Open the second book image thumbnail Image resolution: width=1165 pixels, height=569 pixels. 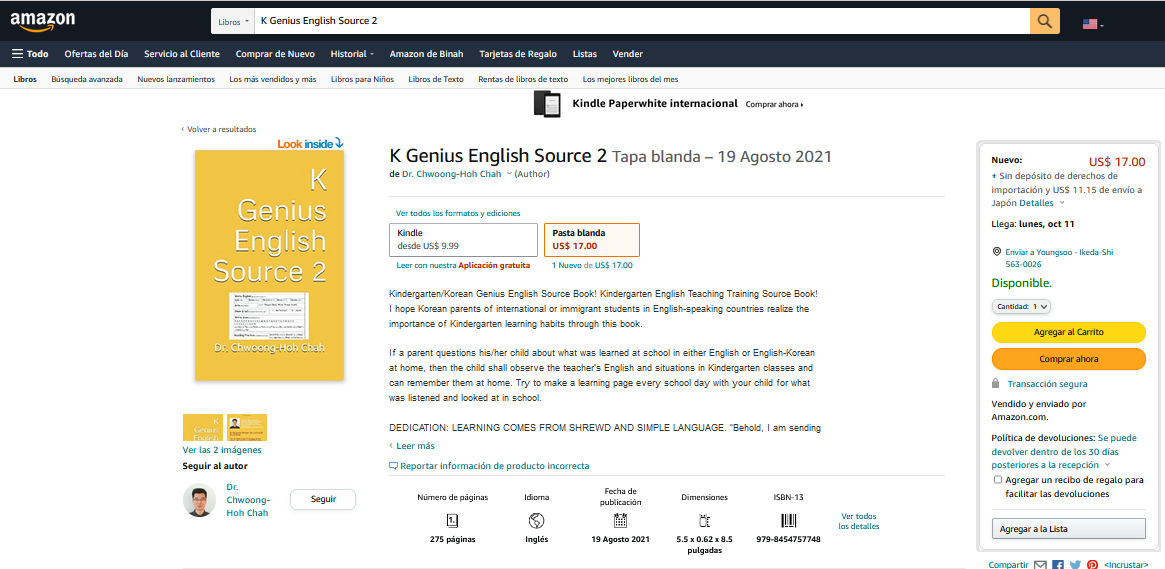(x=247, y=427)
